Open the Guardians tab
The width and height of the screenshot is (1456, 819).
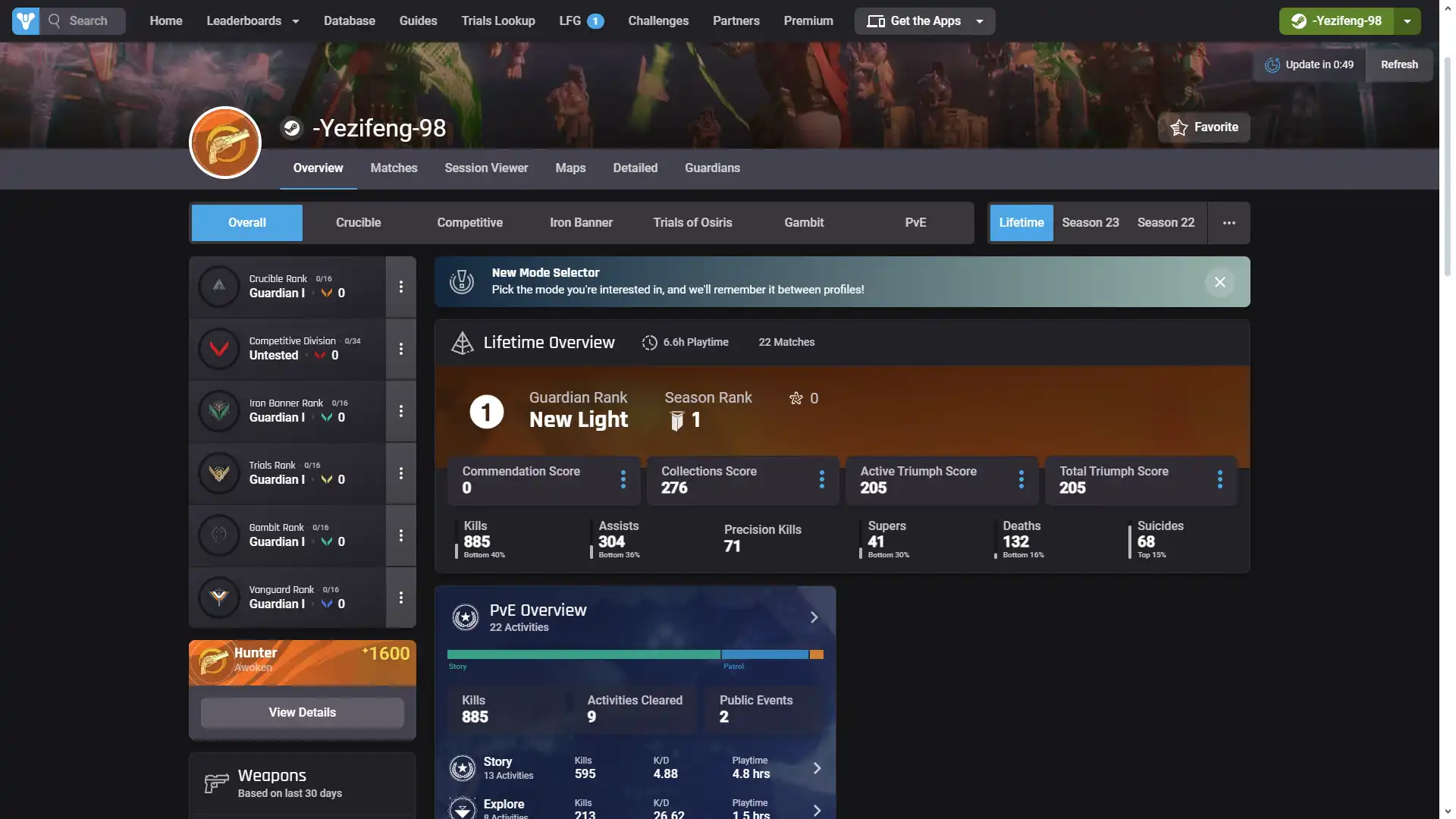[712, 168]
